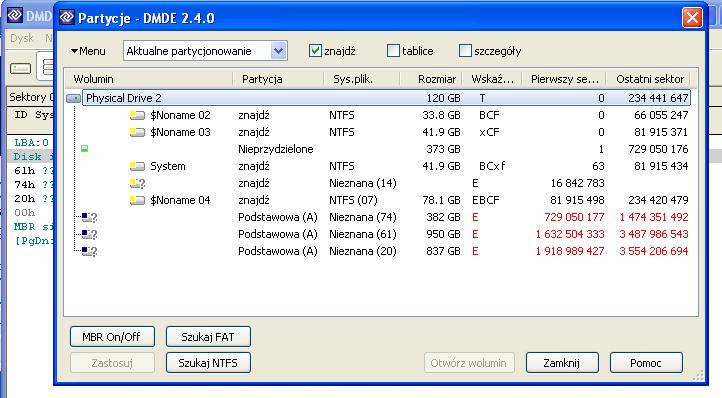Open the Menu dropdown
Viewport: 722px width, 398px height.
(88, 51)
